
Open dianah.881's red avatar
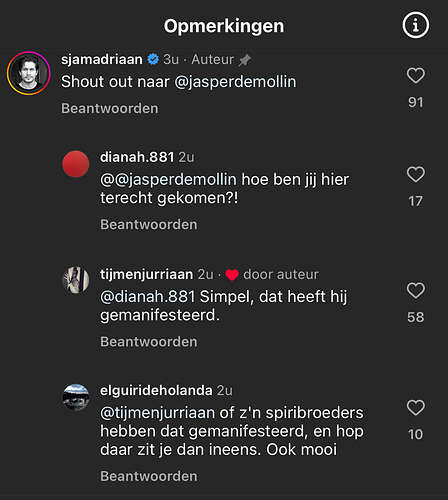pyautogui.click(x=76, y=164)
